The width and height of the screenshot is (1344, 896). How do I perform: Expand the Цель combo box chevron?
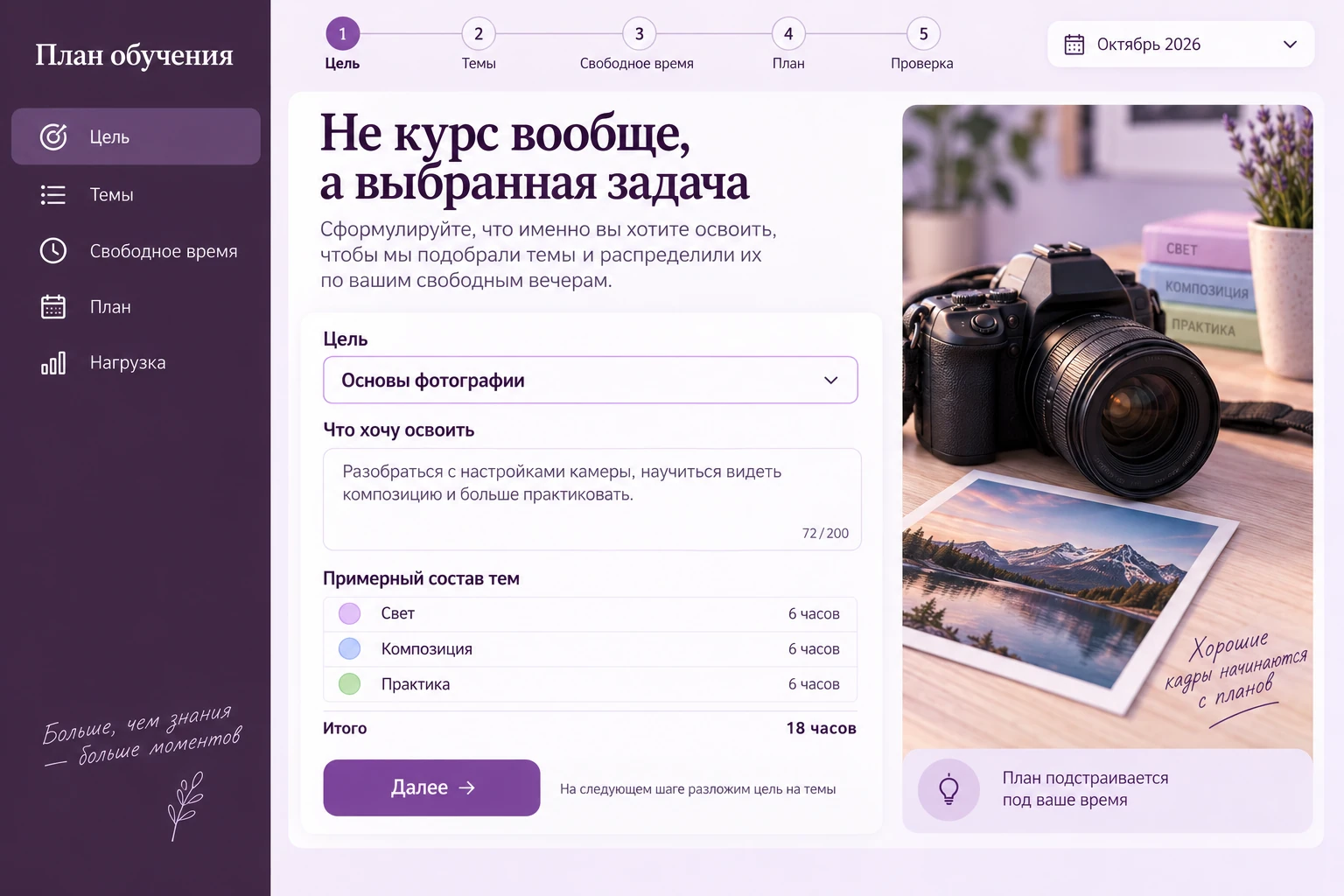pos(831,380)
